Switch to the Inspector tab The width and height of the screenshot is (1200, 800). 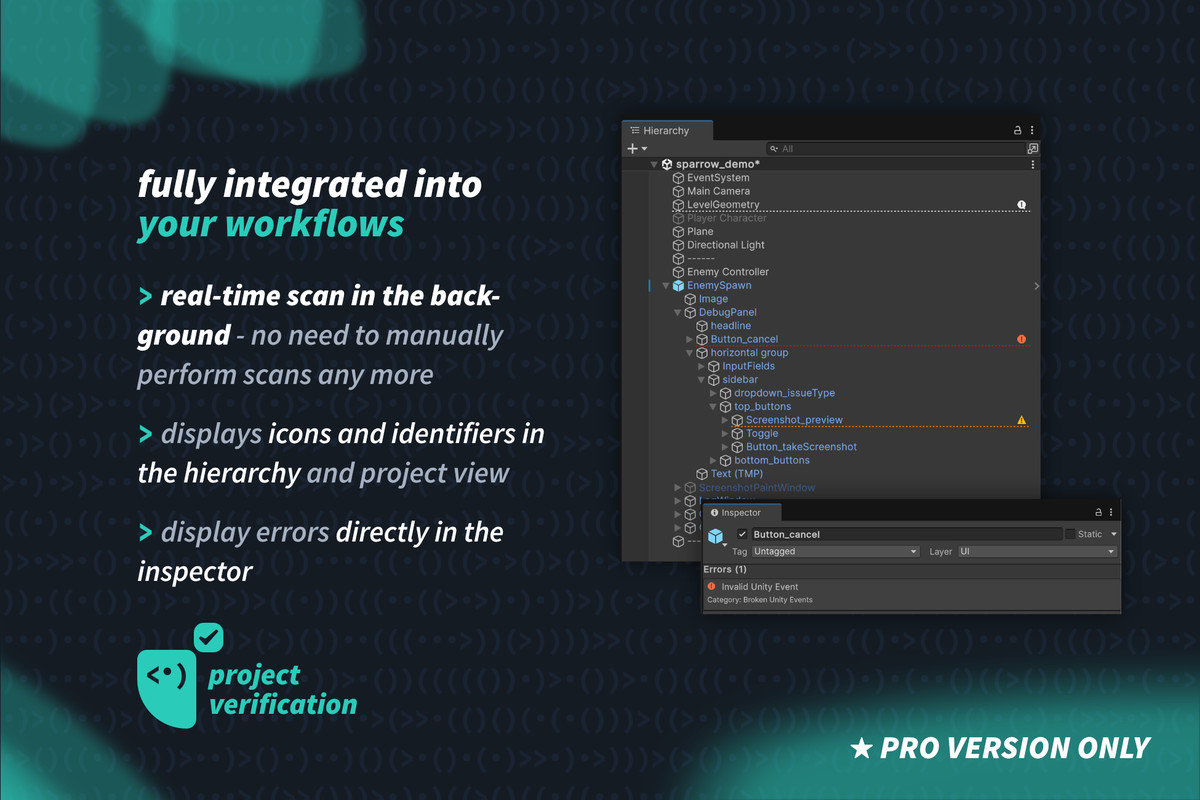pos(740,513)
